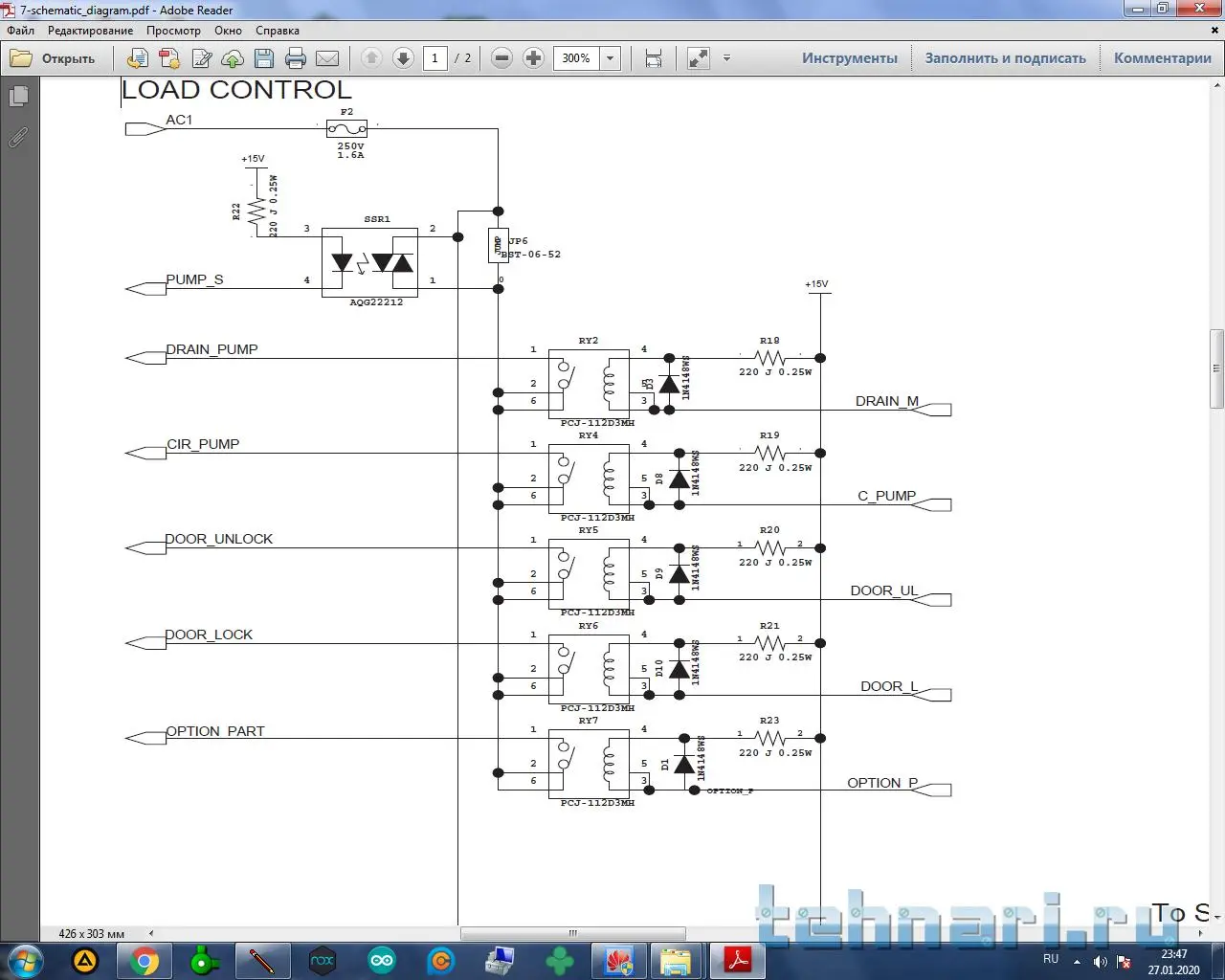This screenshot has width=1225, height=980.
Task: Expand the 300% zoom level dropdown
Action: (x=610, y=58)
